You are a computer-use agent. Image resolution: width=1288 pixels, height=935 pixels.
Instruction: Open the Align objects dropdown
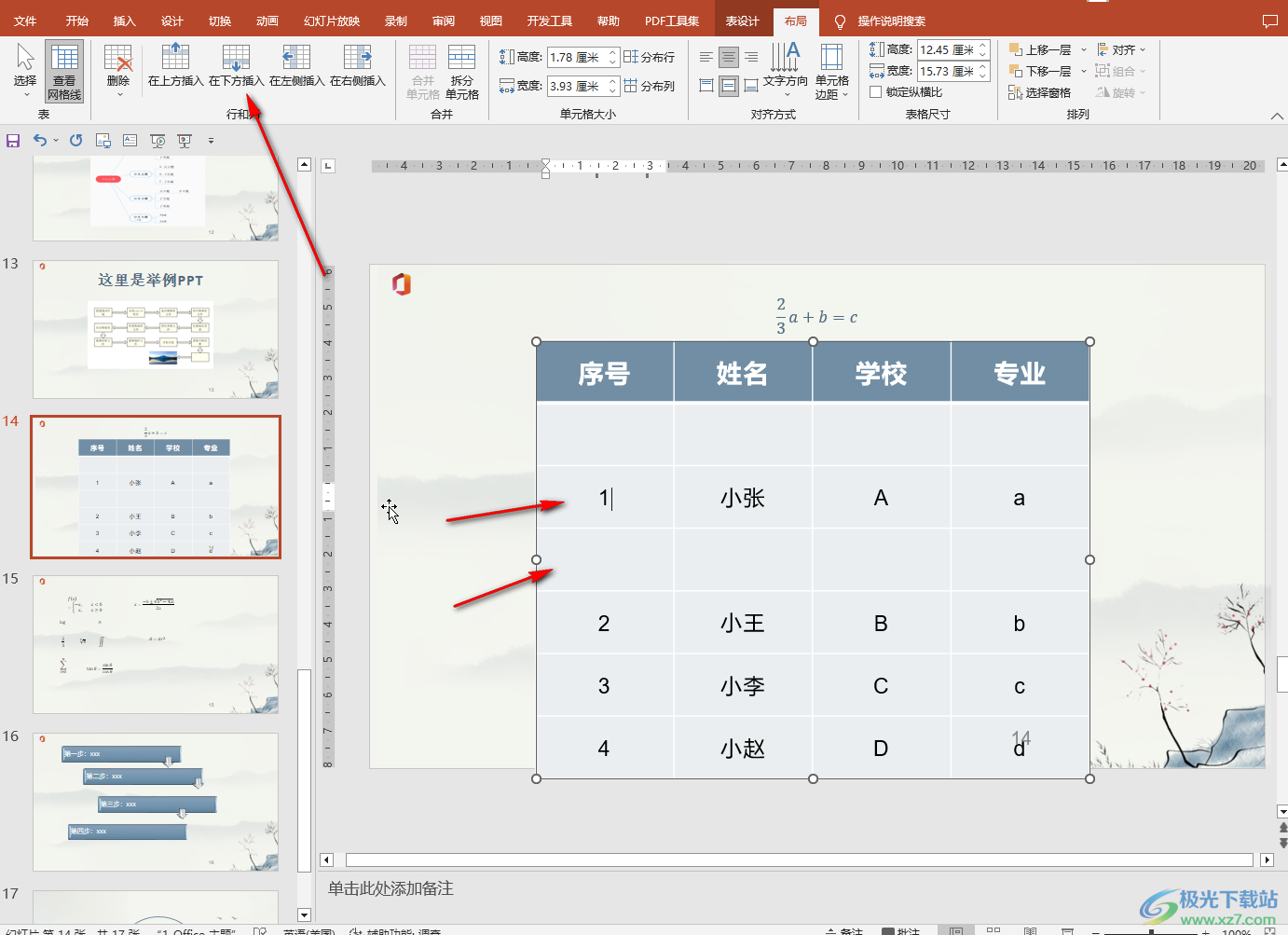click(x=1121, y=49)
